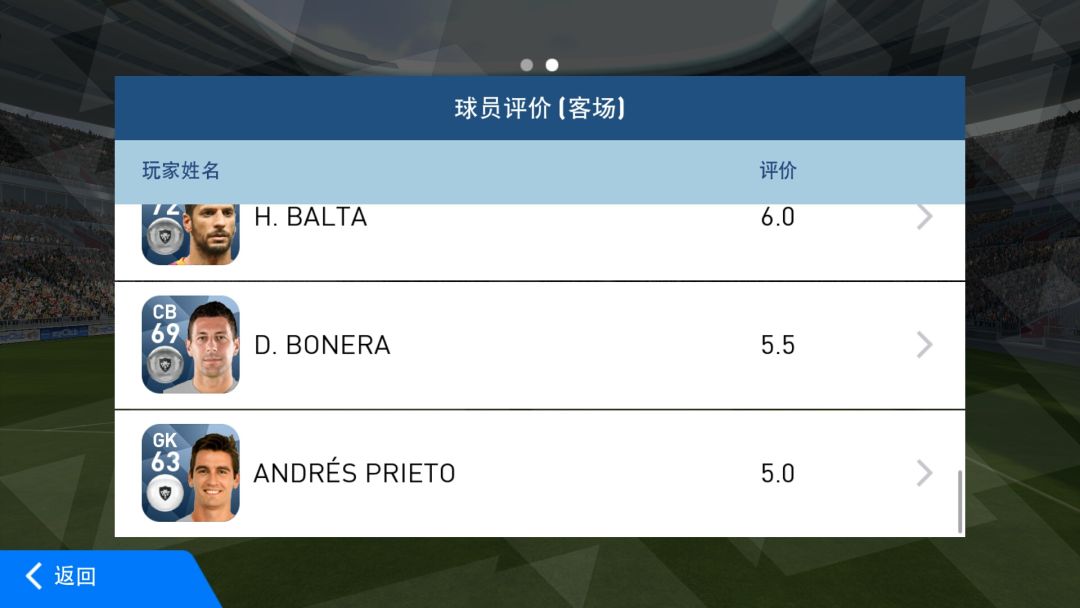Click the 玩家姓名 column header

(180, 170)
